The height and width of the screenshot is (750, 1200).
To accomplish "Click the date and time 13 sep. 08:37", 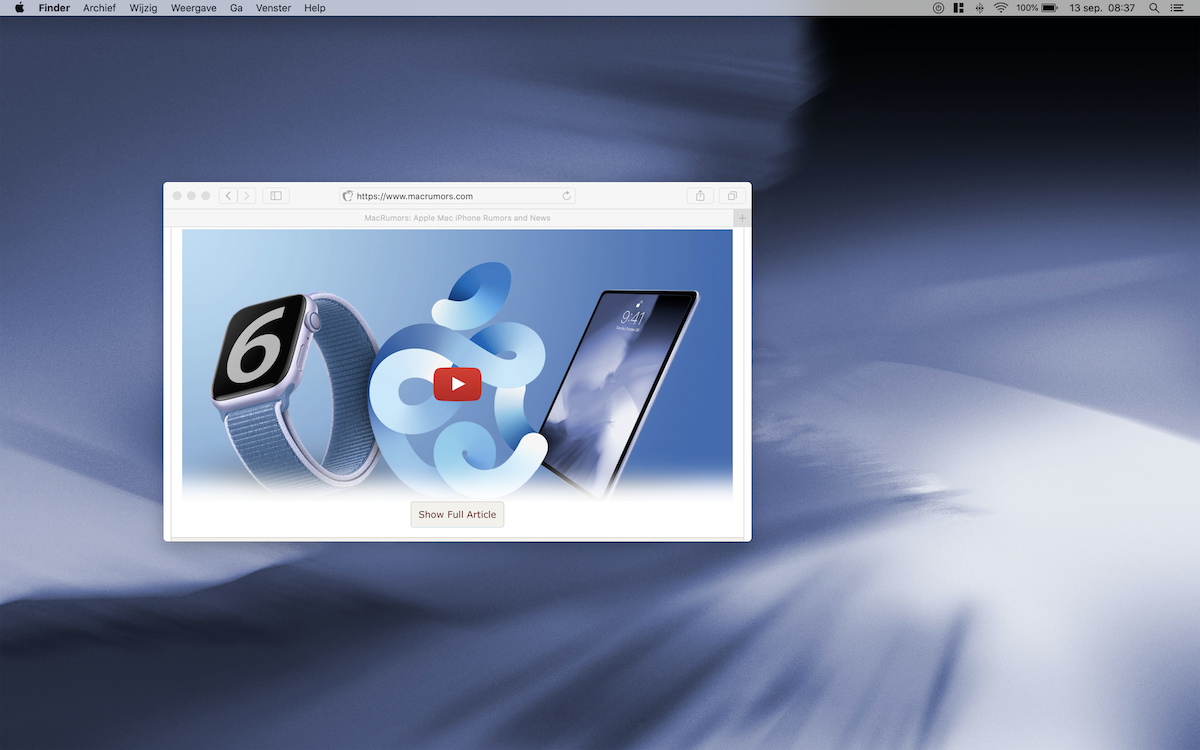I will 1102,8.
